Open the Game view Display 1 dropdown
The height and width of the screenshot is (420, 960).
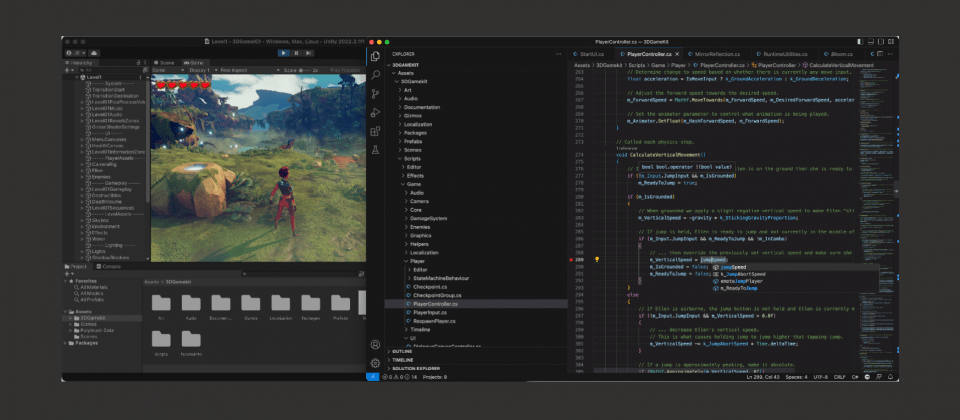coord(202,70)
